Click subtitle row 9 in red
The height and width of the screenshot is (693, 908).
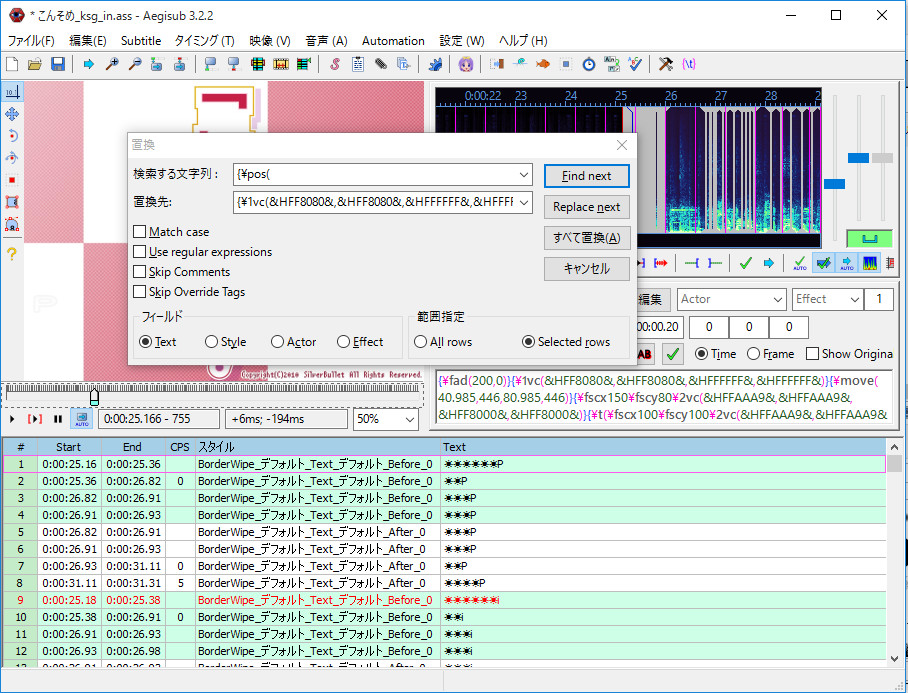point(444,600)
